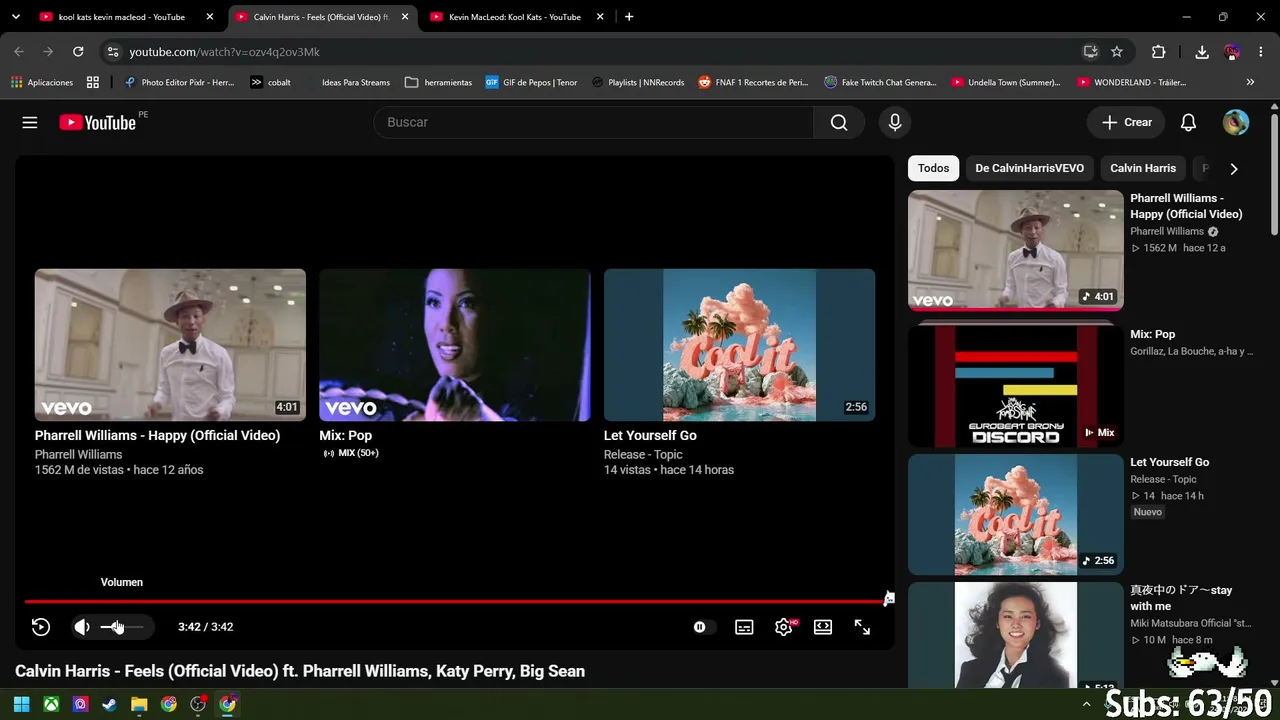
Task: Open the player settings gear
Action: [784, 627]
